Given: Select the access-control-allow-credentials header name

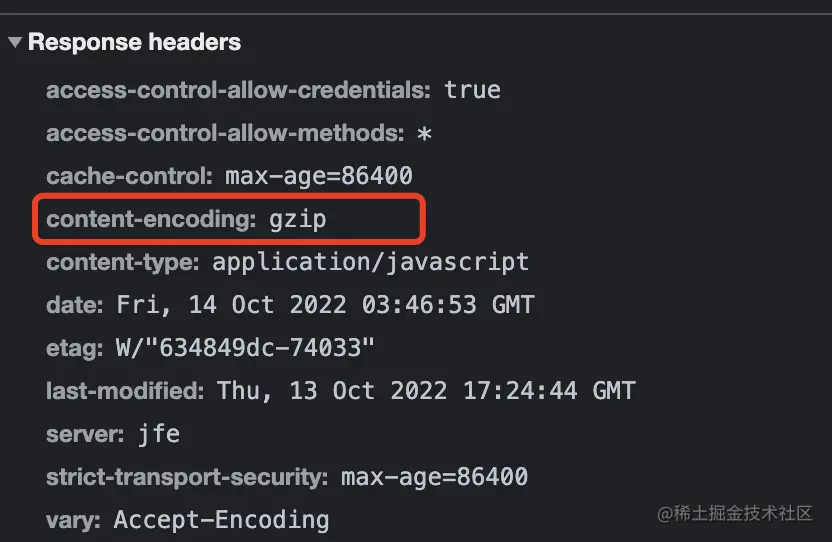Looking at the screenshot, I should 238,90.
